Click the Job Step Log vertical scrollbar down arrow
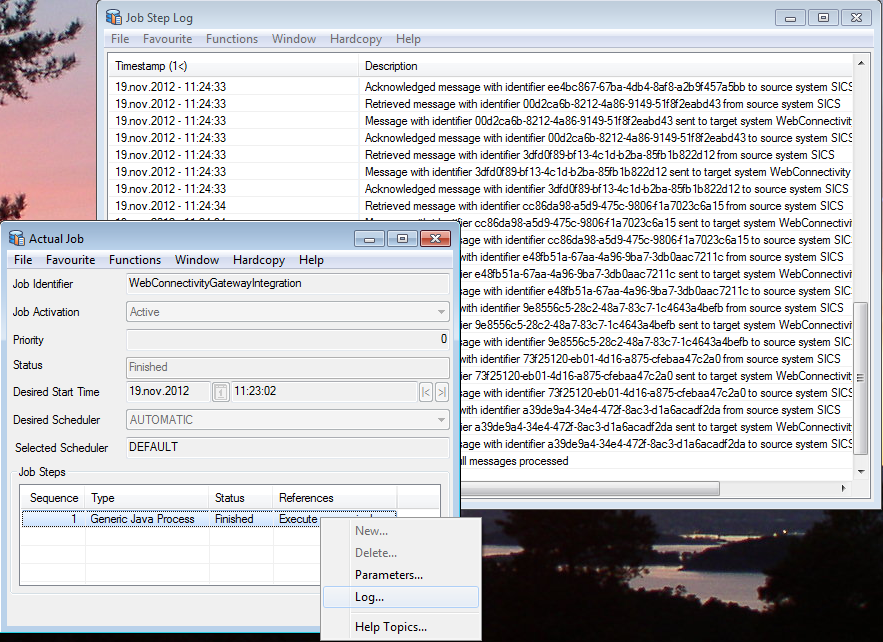This screenshot has width=883, height=642. coord(863,470)
